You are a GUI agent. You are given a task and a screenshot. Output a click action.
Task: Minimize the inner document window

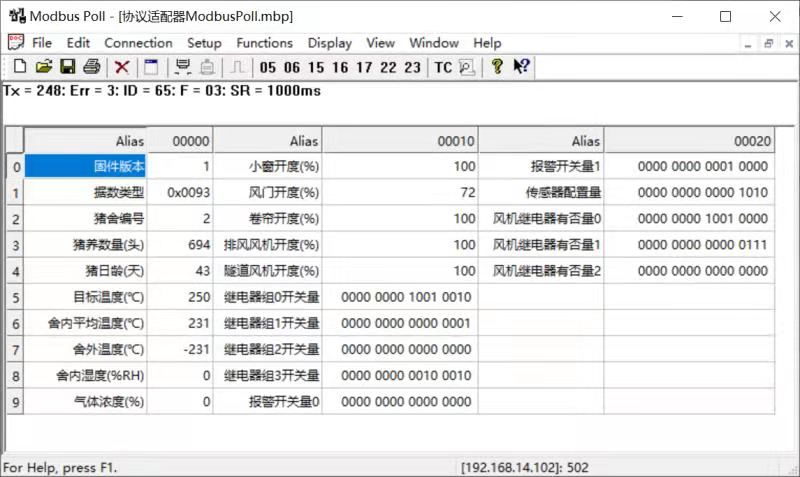(x=748, y=44)
